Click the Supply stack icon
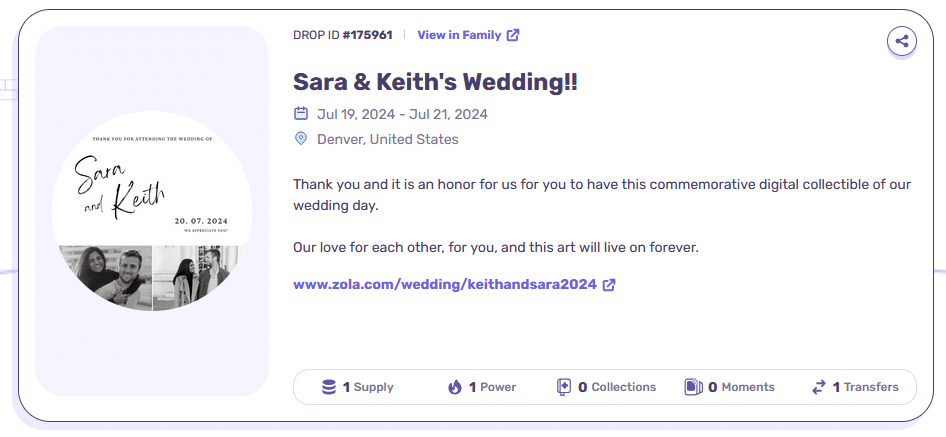Viewport: 946px width, 437px height. tap(329, 387)
